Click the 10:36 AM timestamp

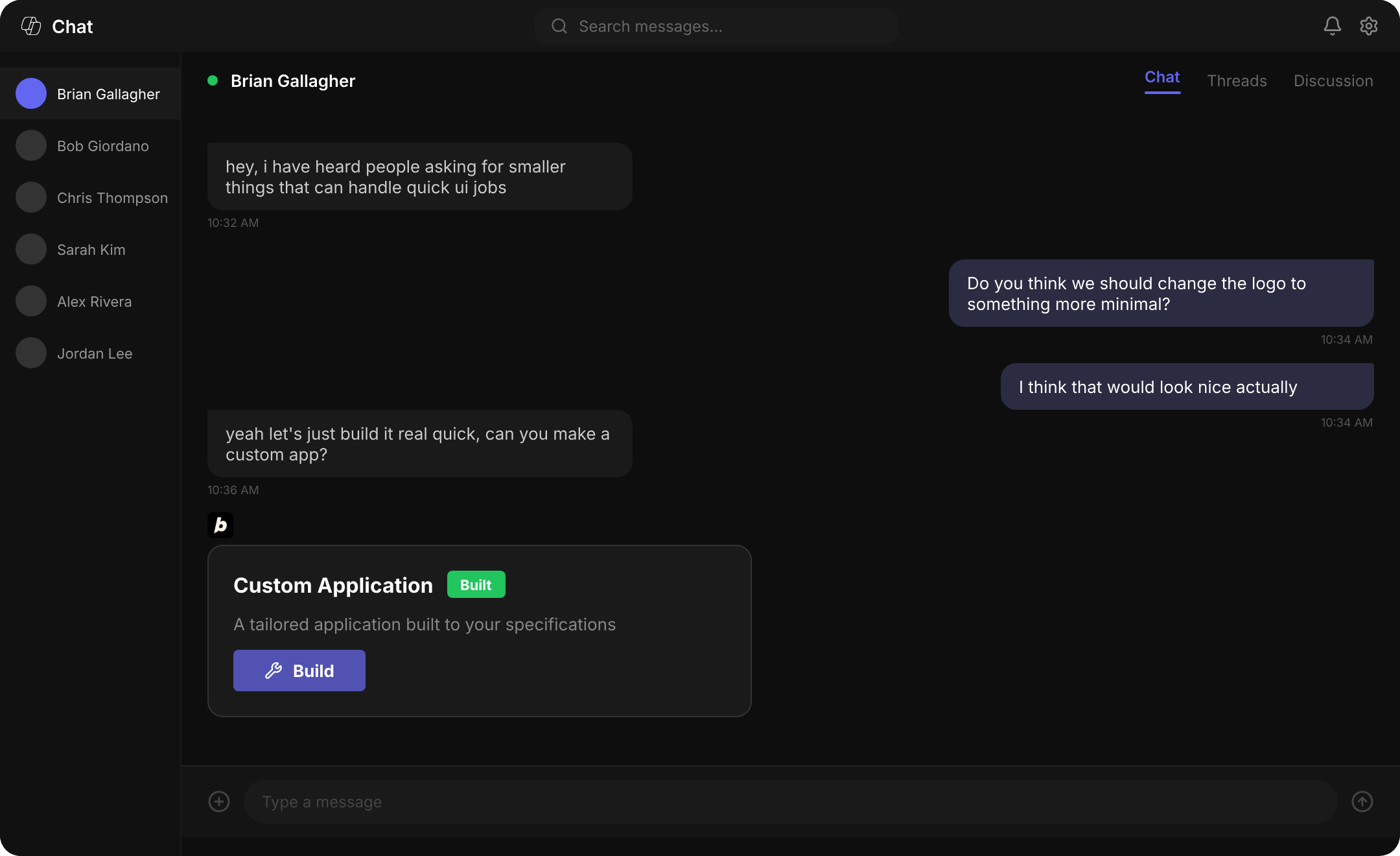233,490
